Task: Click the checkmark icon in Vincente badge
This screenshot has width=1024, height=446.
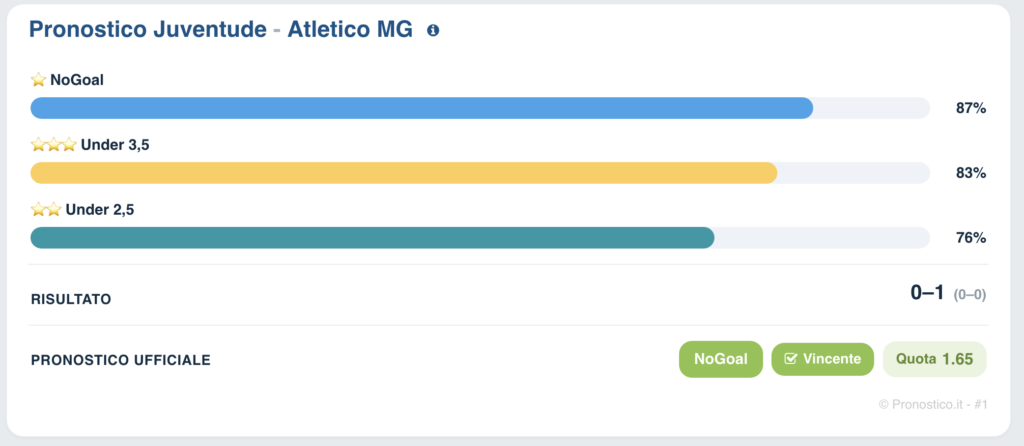Action: [790, 359]
